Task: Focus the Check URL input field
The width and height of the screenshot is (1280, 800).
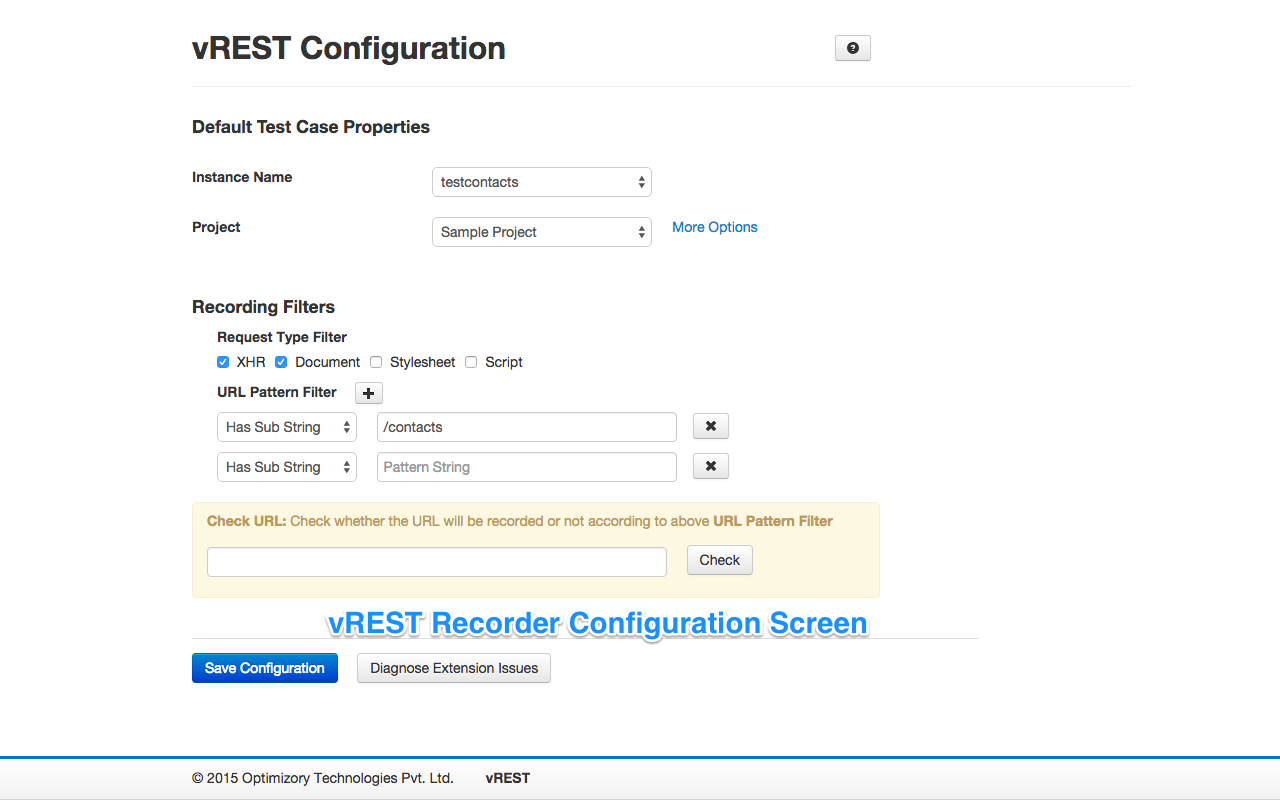Action: click(437, 562)
